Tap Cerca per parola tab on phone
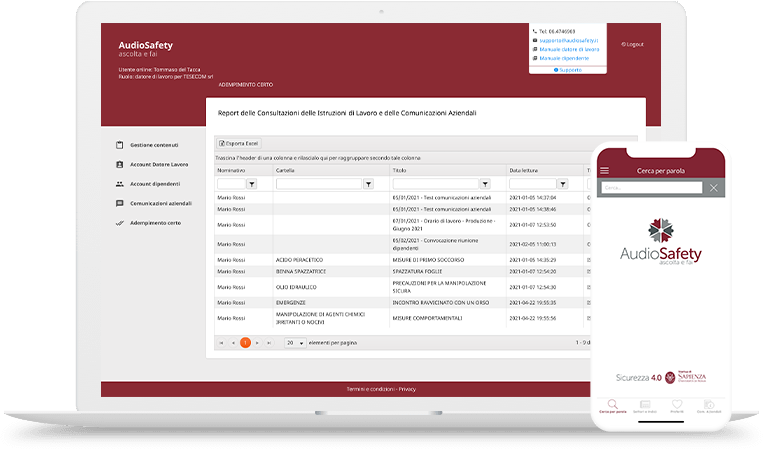The image size is (763, 449). pyautogui.click(x=613, y=407)
